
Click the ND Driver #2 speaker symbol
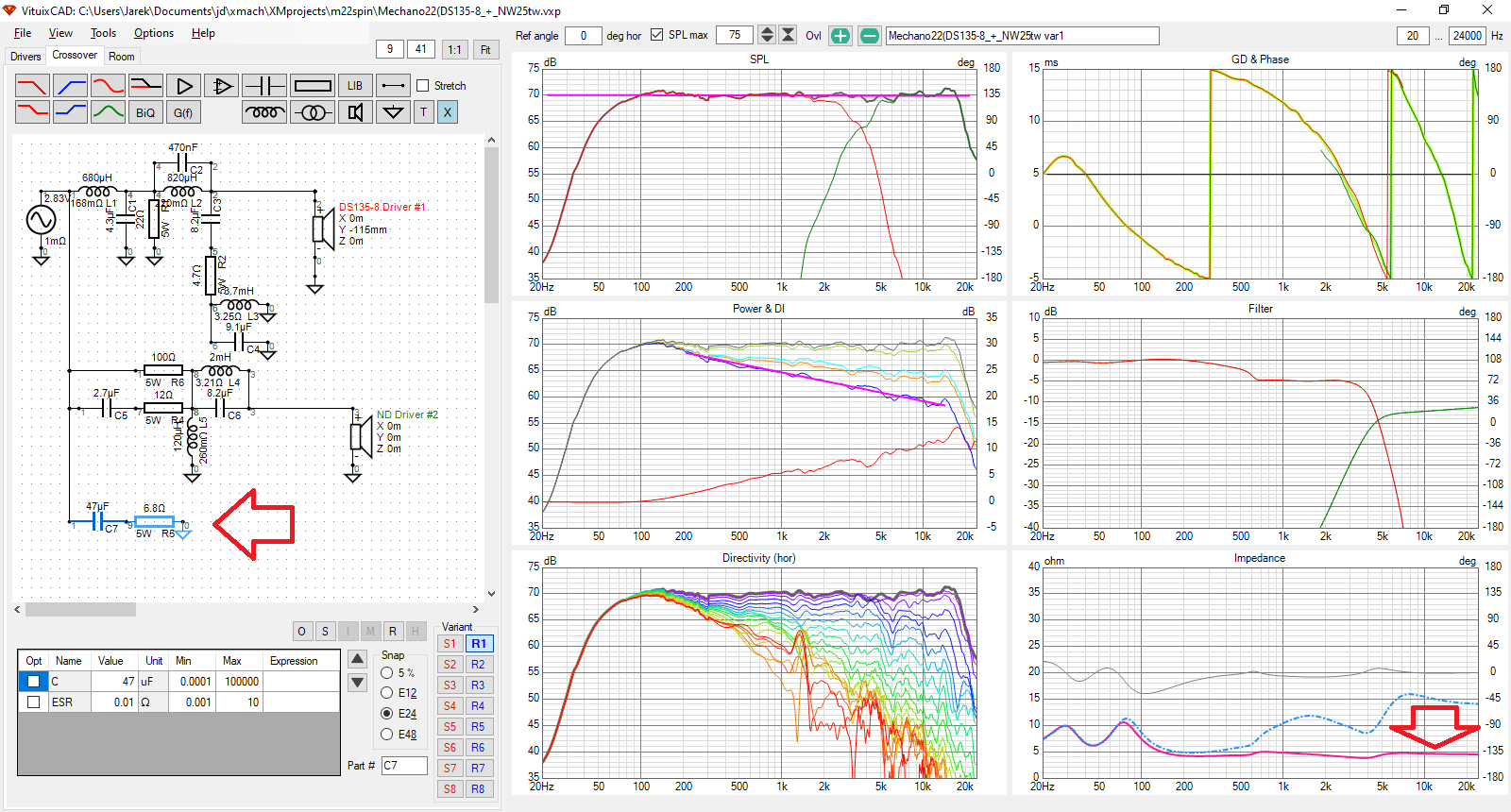point(361,435)
